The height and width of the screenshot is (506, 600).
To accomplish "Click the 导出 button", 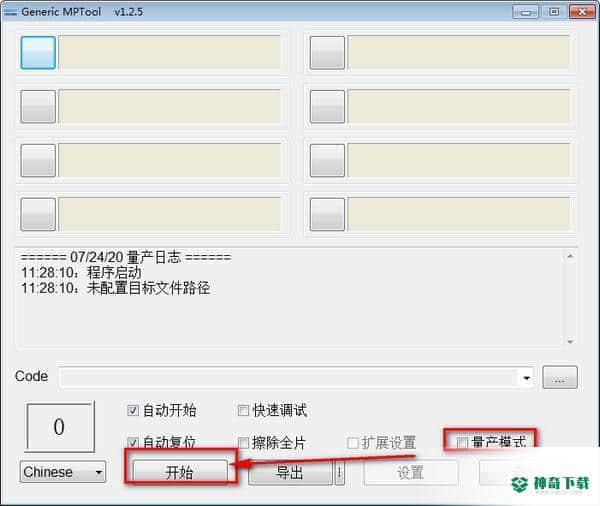I will (x=290, y=472).
